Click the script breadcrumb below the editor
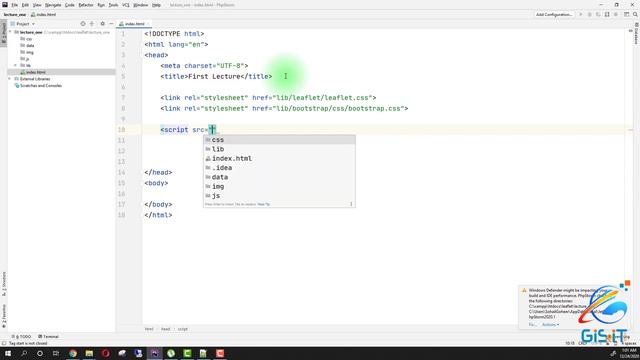 point(182,329)
